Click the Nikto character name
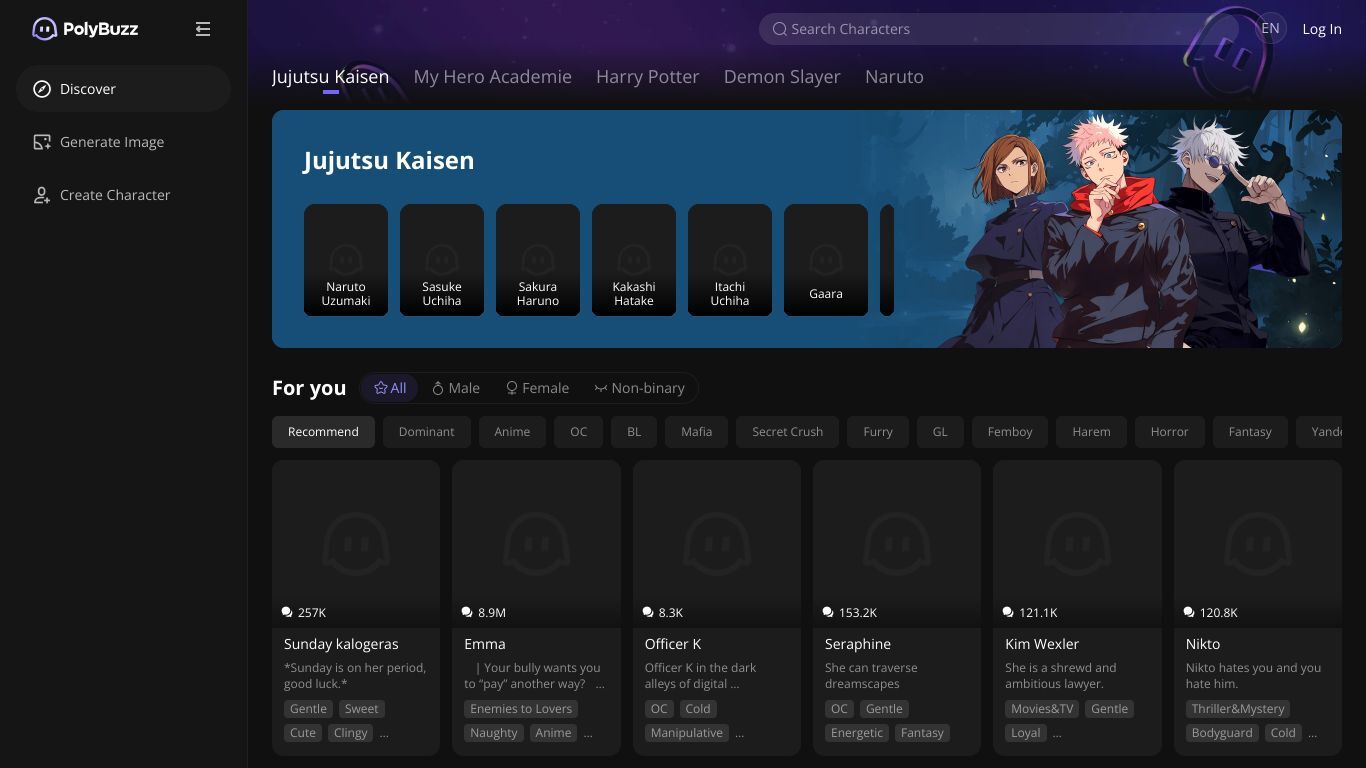Viewport: 1366px width, 768px height. [x=1203, y=644]
